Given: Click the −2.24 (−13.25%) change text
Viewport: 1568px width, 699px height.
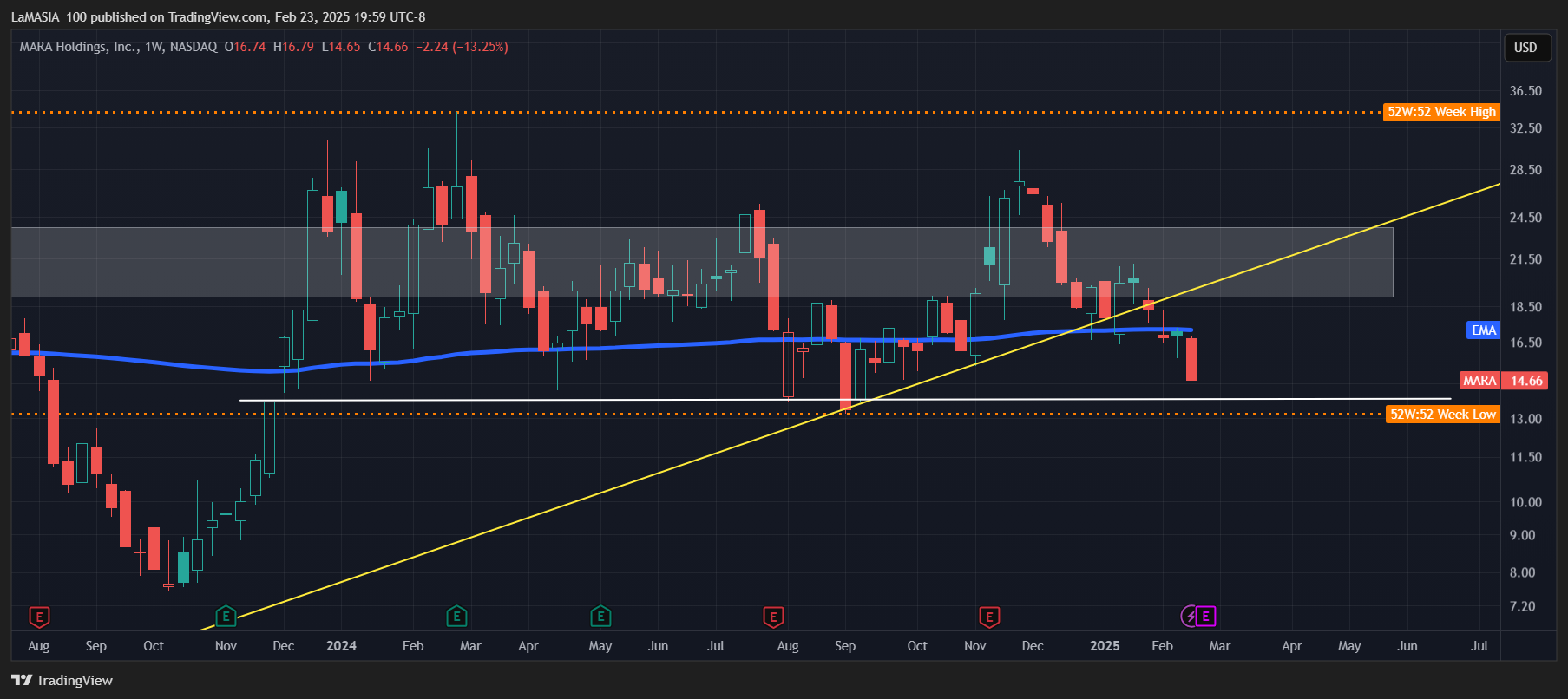Looking at the screenshot, I should coord(462,47).
